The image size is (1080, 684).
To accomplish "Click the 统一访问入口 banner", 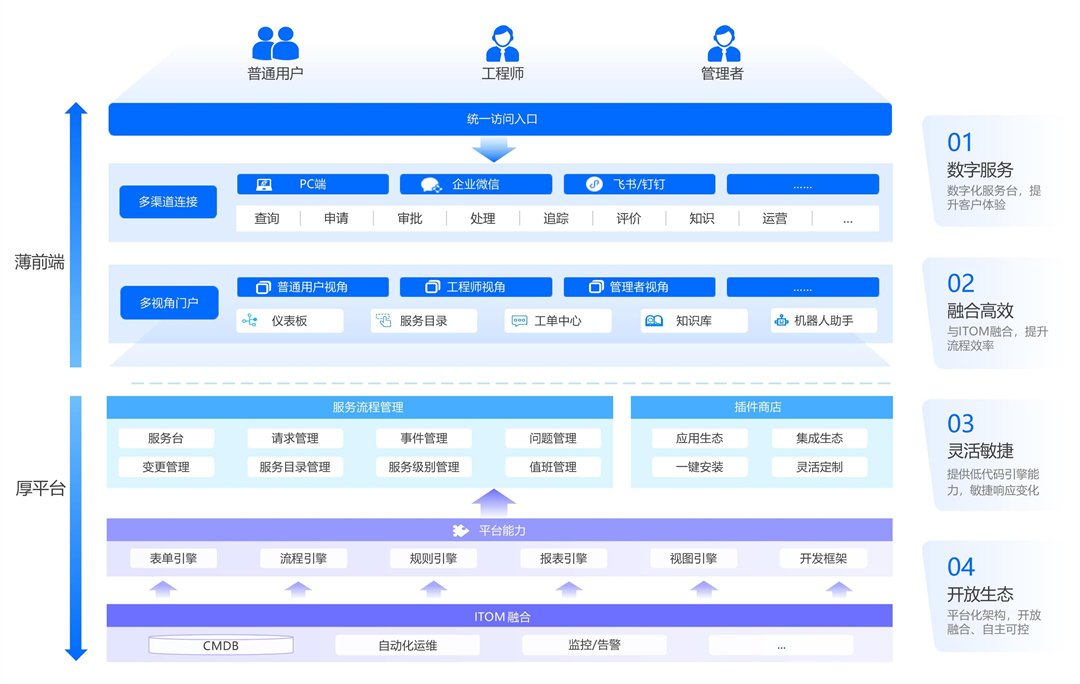I will click(500, 119).
